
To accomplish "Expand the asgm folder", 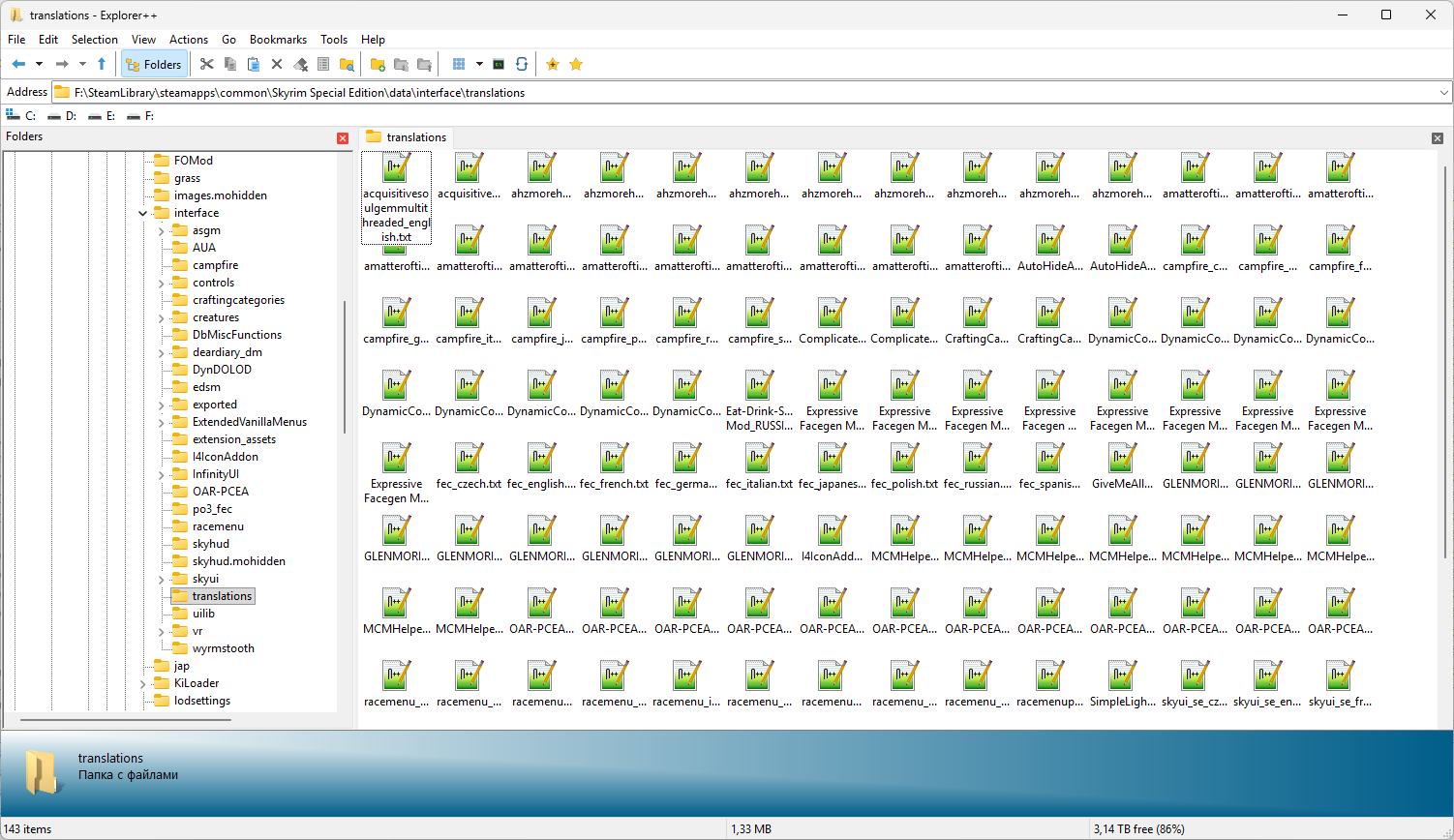I will (161, 230).
